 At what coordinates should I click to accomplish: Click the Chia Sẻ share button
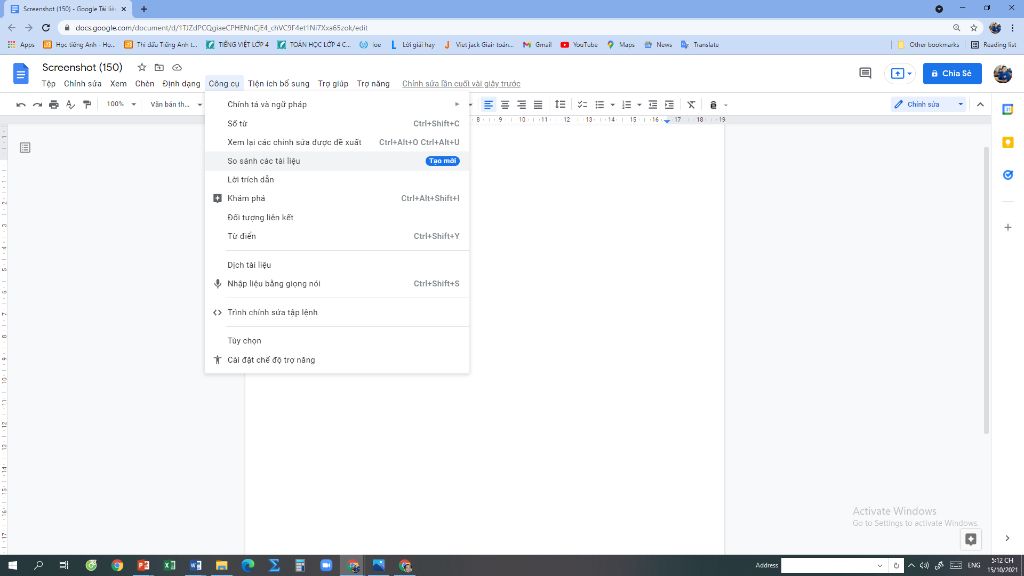(952, 73)
